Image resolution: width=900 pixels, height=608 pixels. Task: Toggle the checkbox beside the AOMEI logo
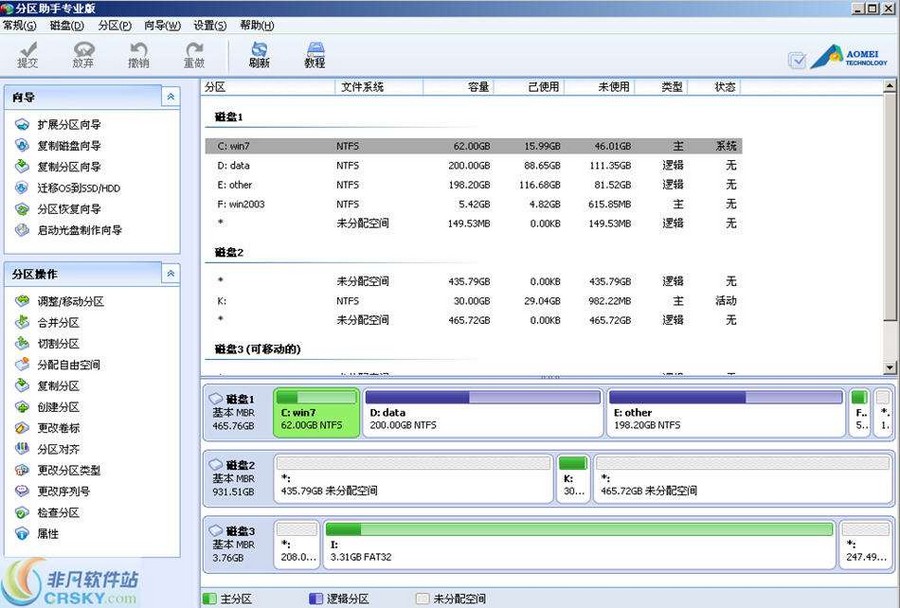point(797,60)
